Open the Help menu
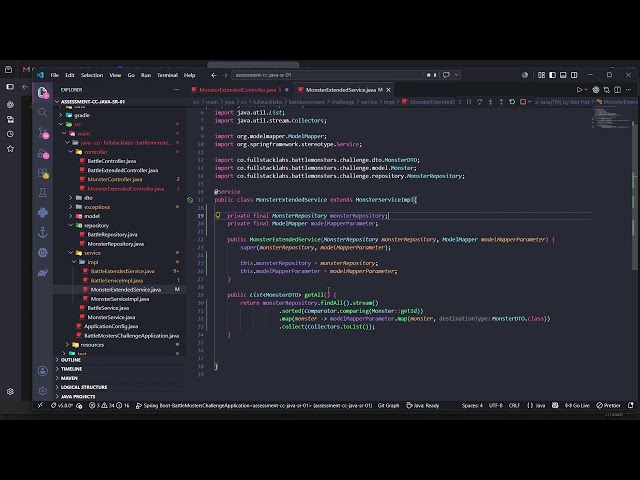 [x=189, y=75]
